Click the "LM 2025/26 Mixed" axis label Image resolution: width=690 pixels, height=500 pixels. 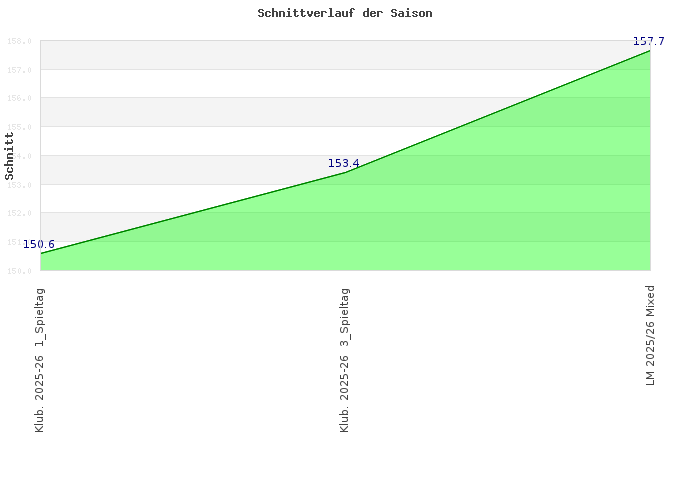coord(650,335)
